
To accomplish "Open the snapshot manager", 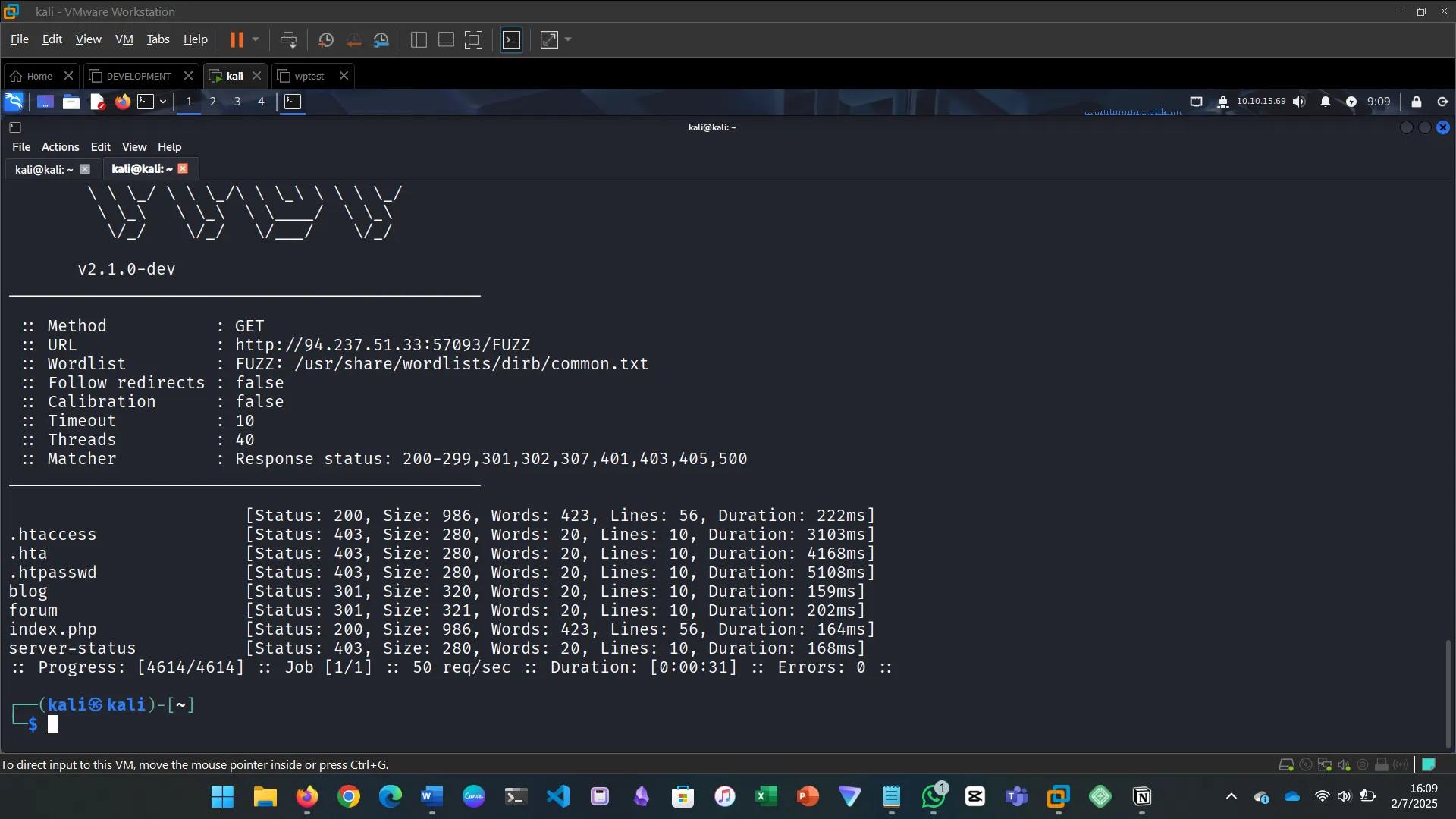I will tap(381, 39).
